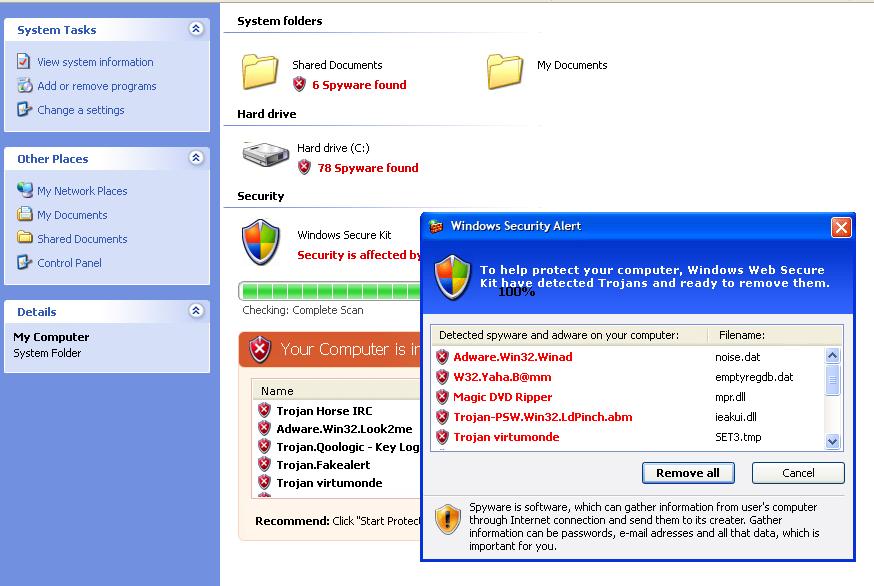Select the My Documents system folder icon
This screenshot has height=586, width=874.
coord(505,72)
